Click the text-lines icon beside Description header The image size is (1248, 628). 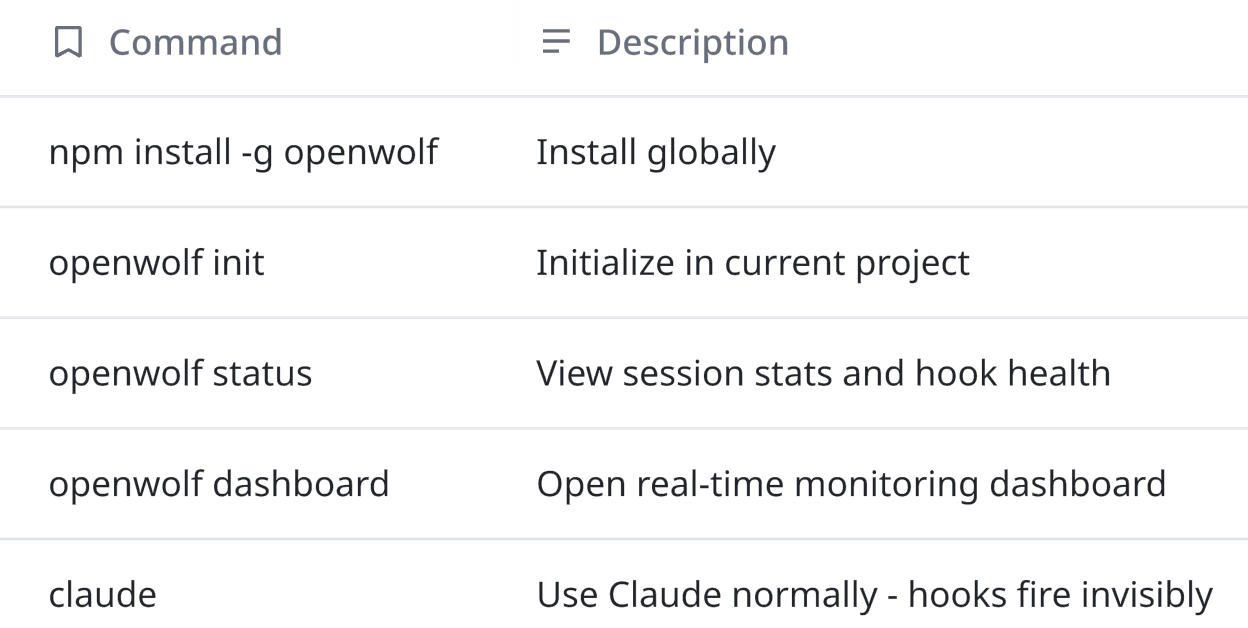coord(555,42)
